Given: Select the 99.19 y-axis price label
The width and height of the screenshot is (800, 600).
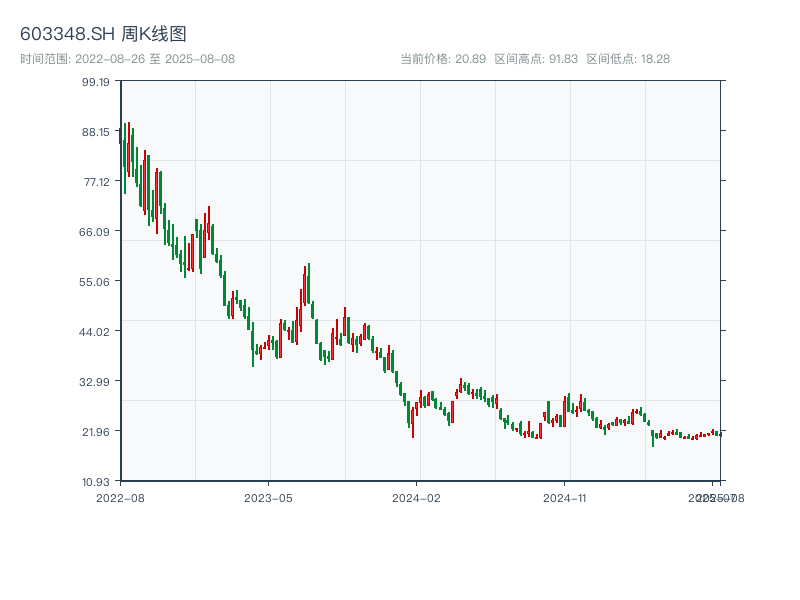Looking at the screenshot, I should click(x=97, y=82).
